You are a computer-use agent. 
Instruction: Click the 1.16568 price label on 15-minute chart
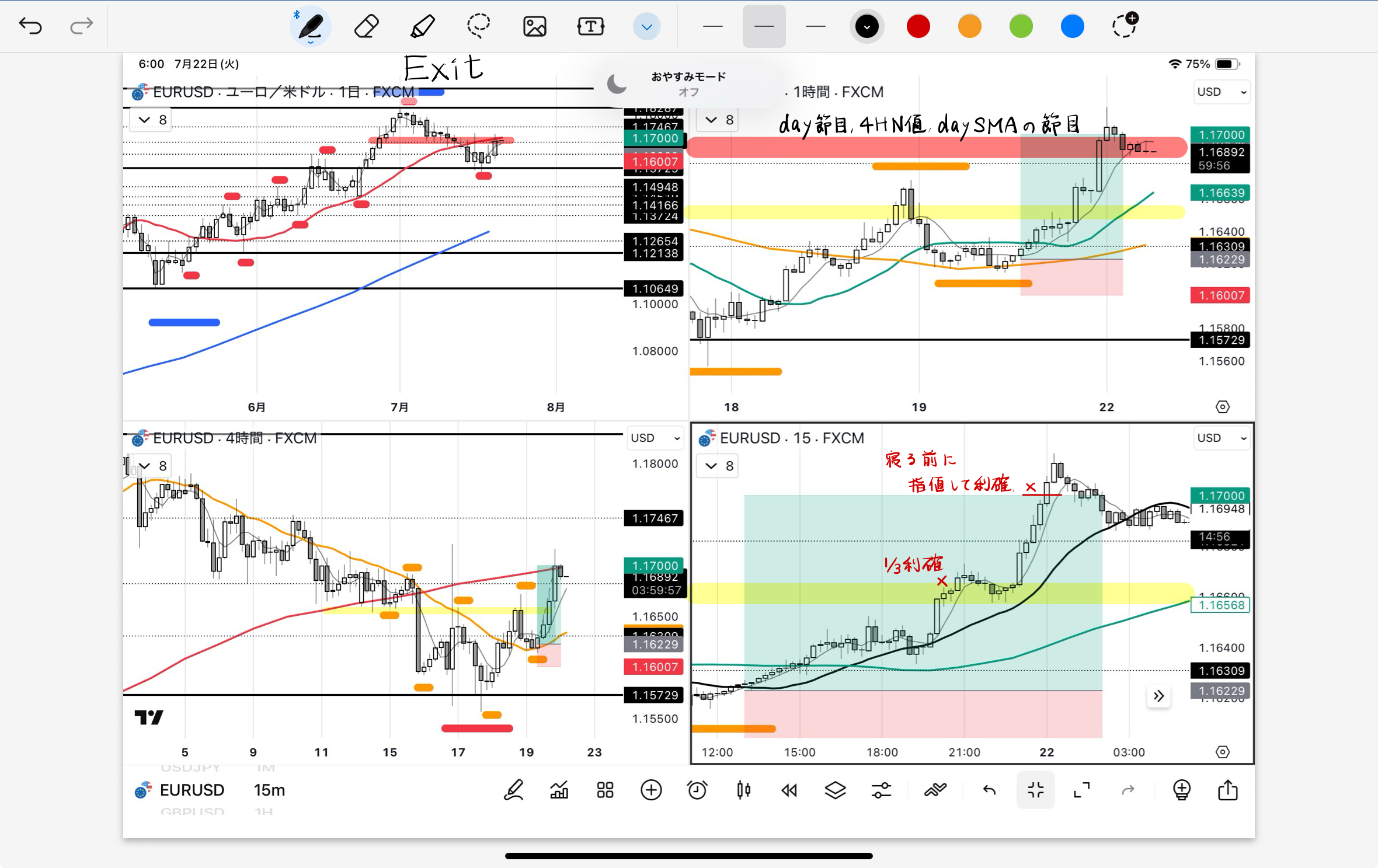coord(1221,605)
